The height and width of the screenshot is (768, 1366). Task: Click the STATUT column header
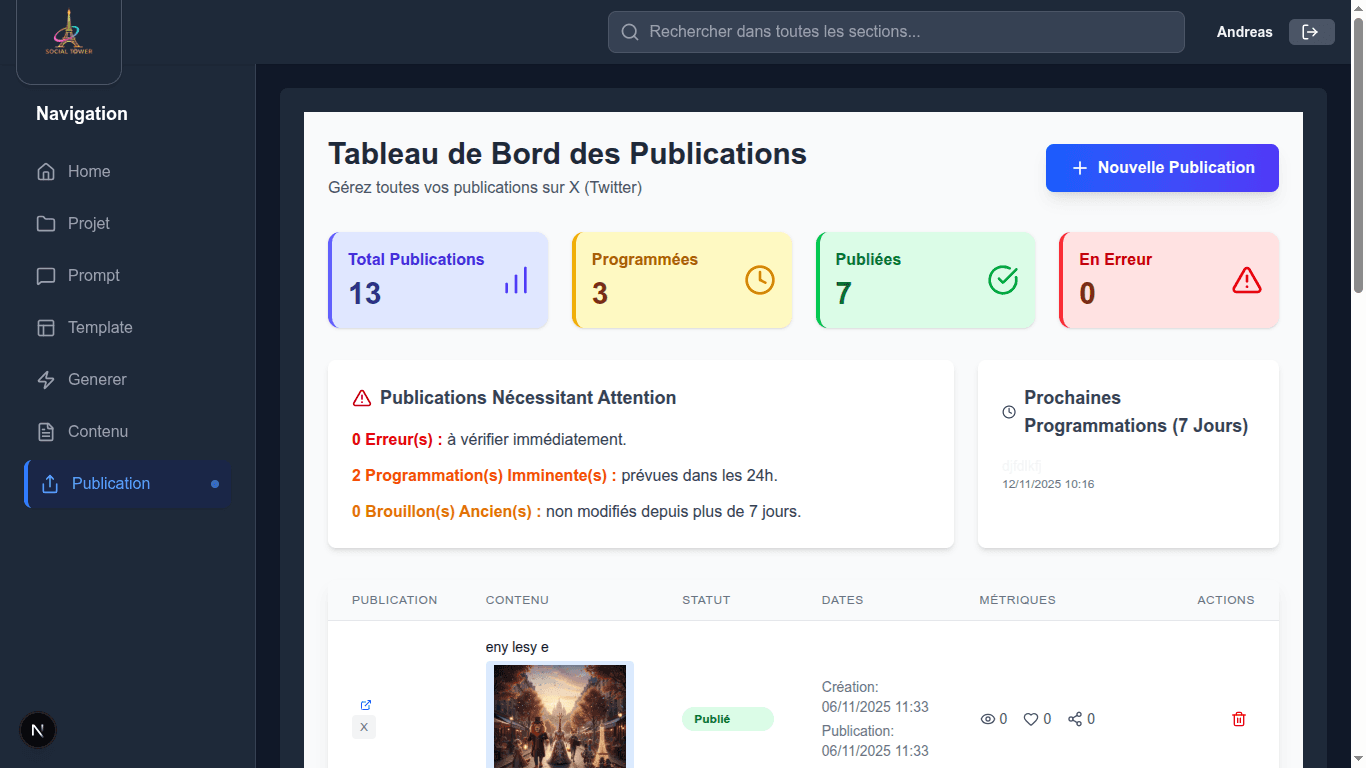(706, 600)
